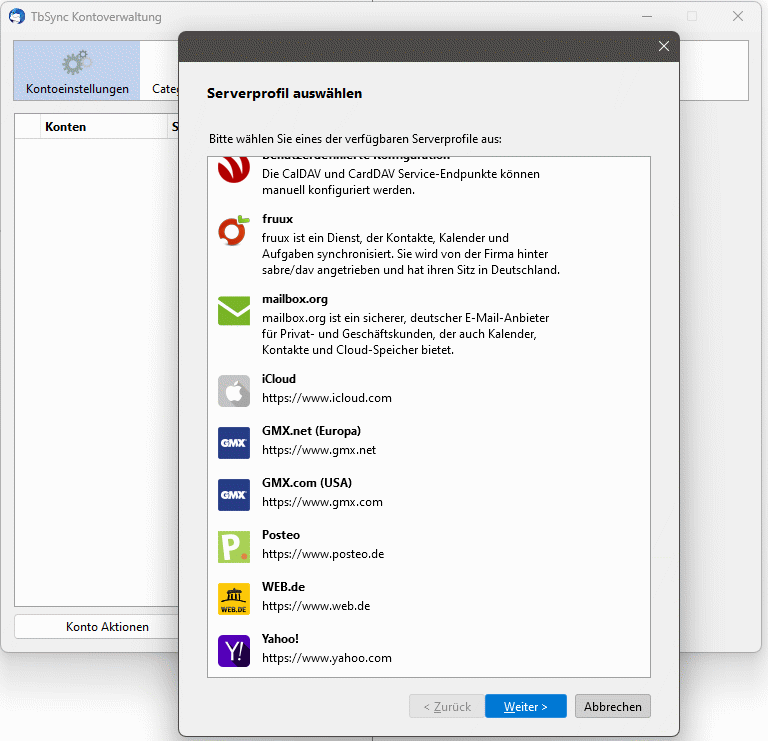Click the mailbox.org description paragraph
This screenshot has width=768, height=741.
[406, 334]
